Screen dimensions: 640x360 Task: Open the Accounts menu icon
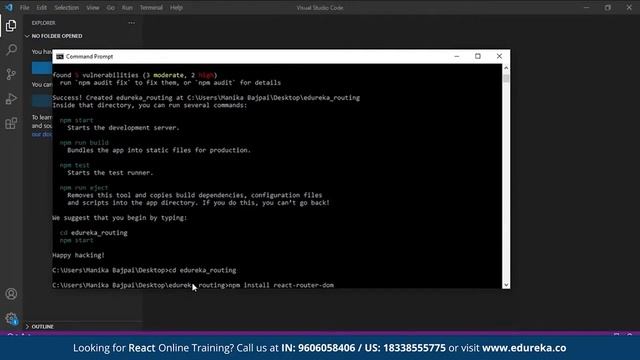coord(11,294)
